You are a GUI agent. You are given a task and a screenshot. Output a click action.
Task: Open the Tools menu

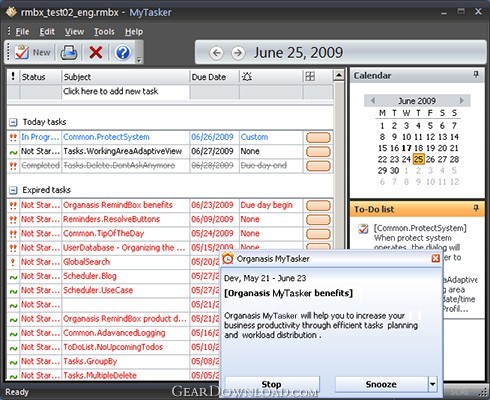(104, 32)
